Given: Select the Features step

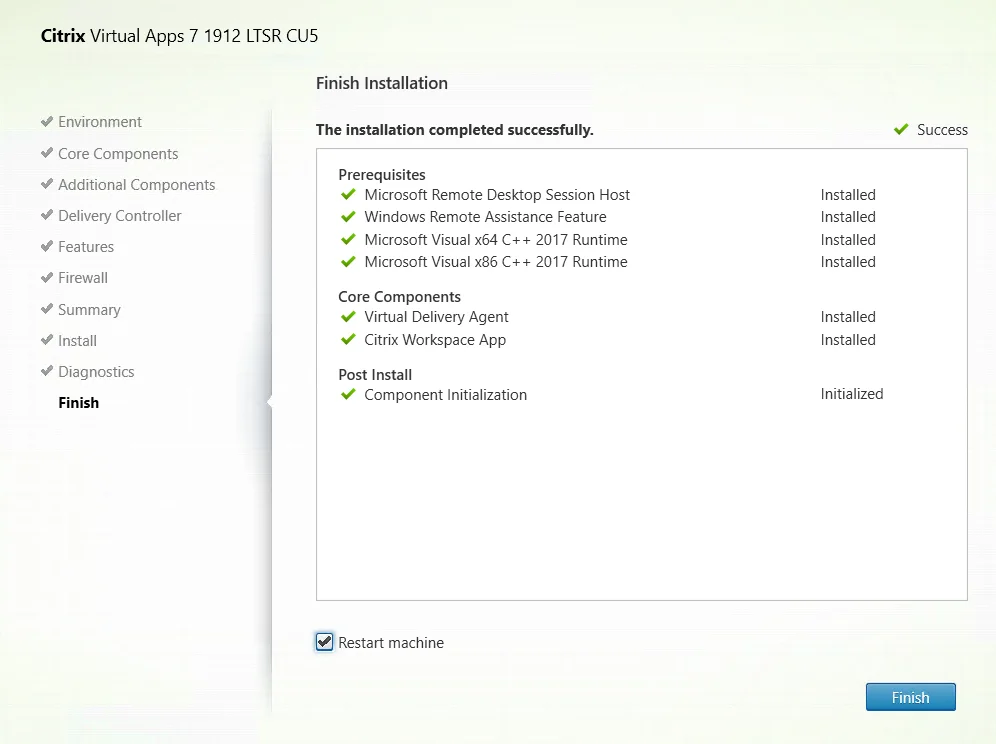Looking at the screenshot, I should pos(86,247).
